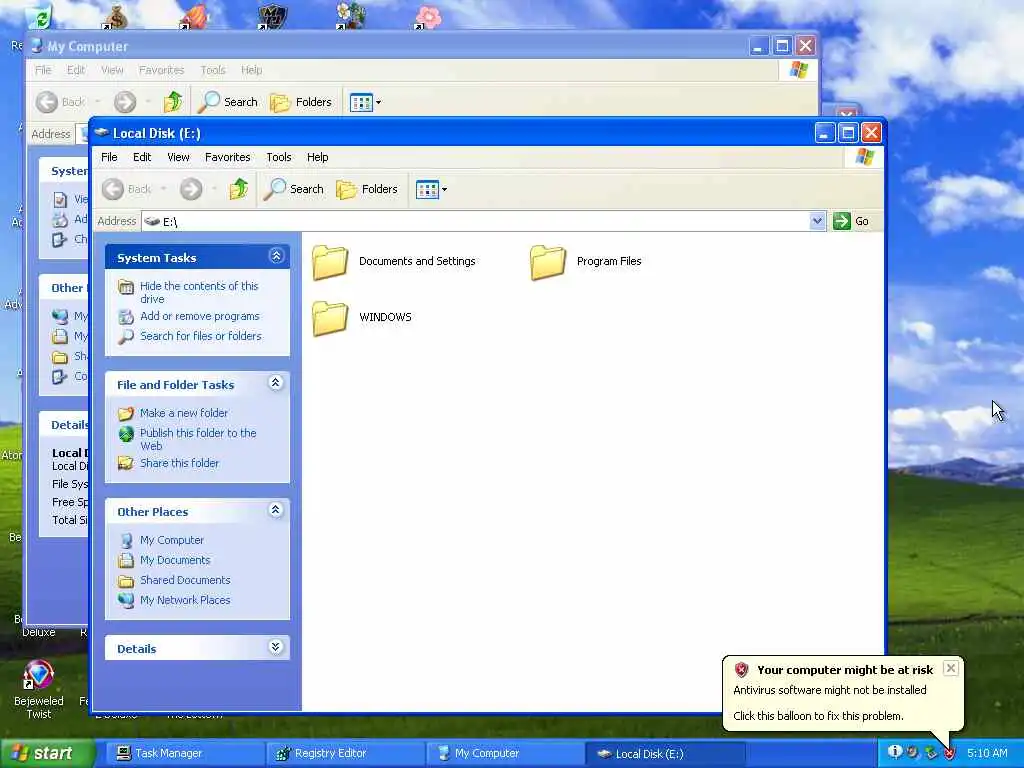Click the Up folder icon in Local Disk toolbar
1024x768 pixels.
238,189
